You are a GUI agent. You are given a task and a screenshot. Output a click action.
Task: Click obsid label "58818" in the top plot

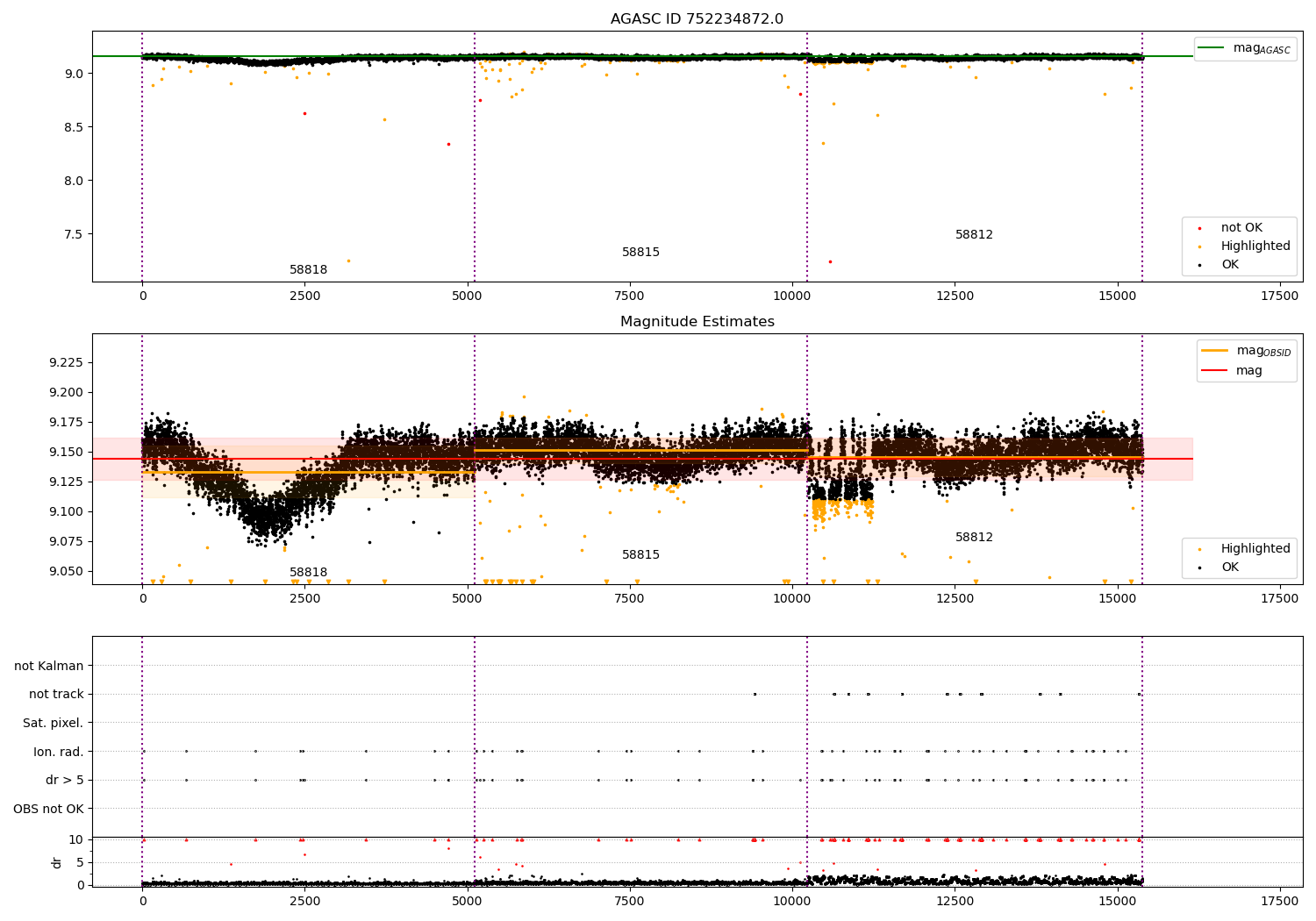click(308, 270)
